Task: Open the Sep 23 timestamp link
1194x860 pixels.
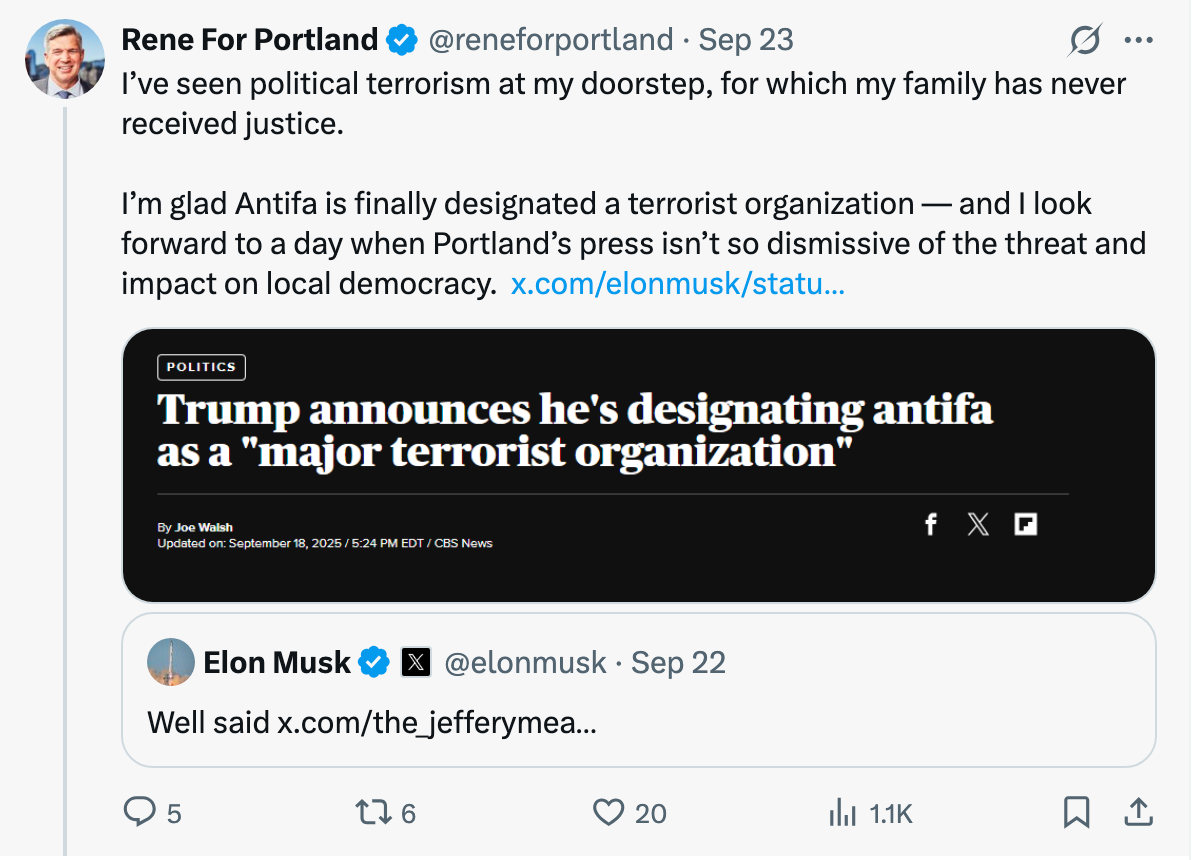Action: point(745,40)
